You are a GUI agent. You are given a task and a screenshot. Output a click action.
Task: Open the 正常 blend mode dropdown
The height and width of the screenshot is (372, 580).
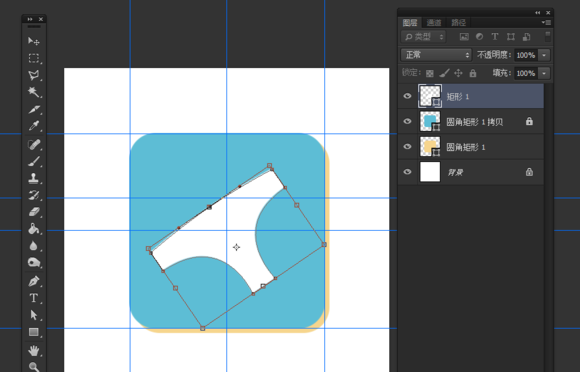coord(436,55)
